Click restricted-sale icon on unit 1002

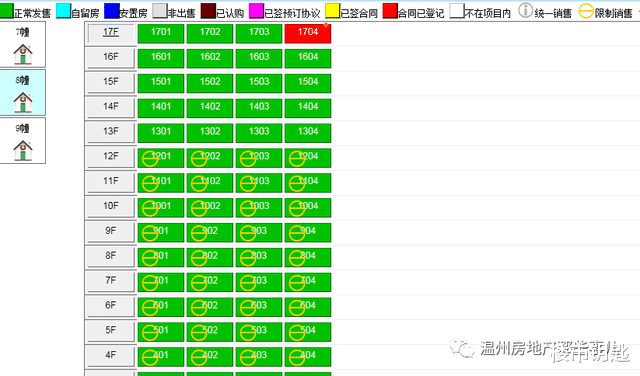(x=199, y=209)
